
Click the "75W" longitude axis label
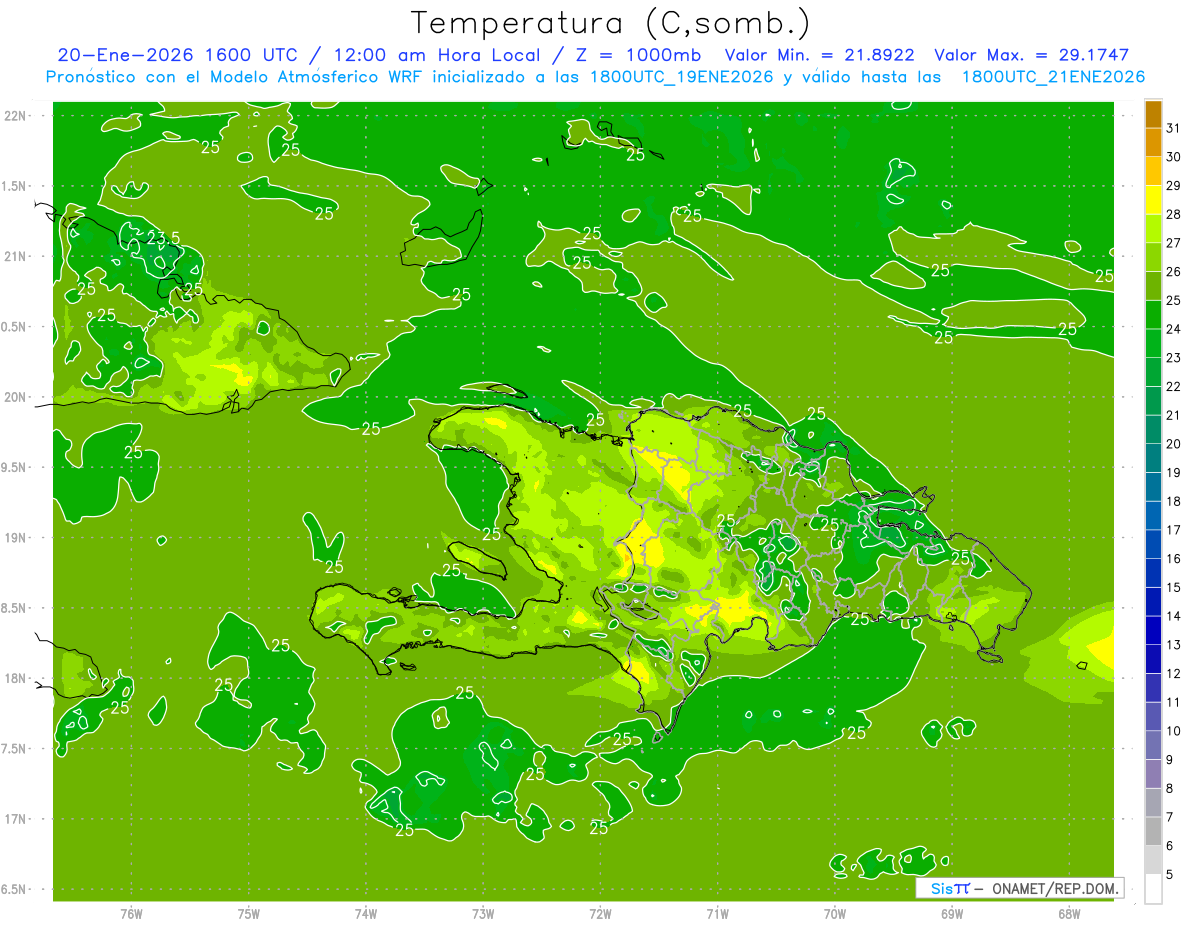249,913
